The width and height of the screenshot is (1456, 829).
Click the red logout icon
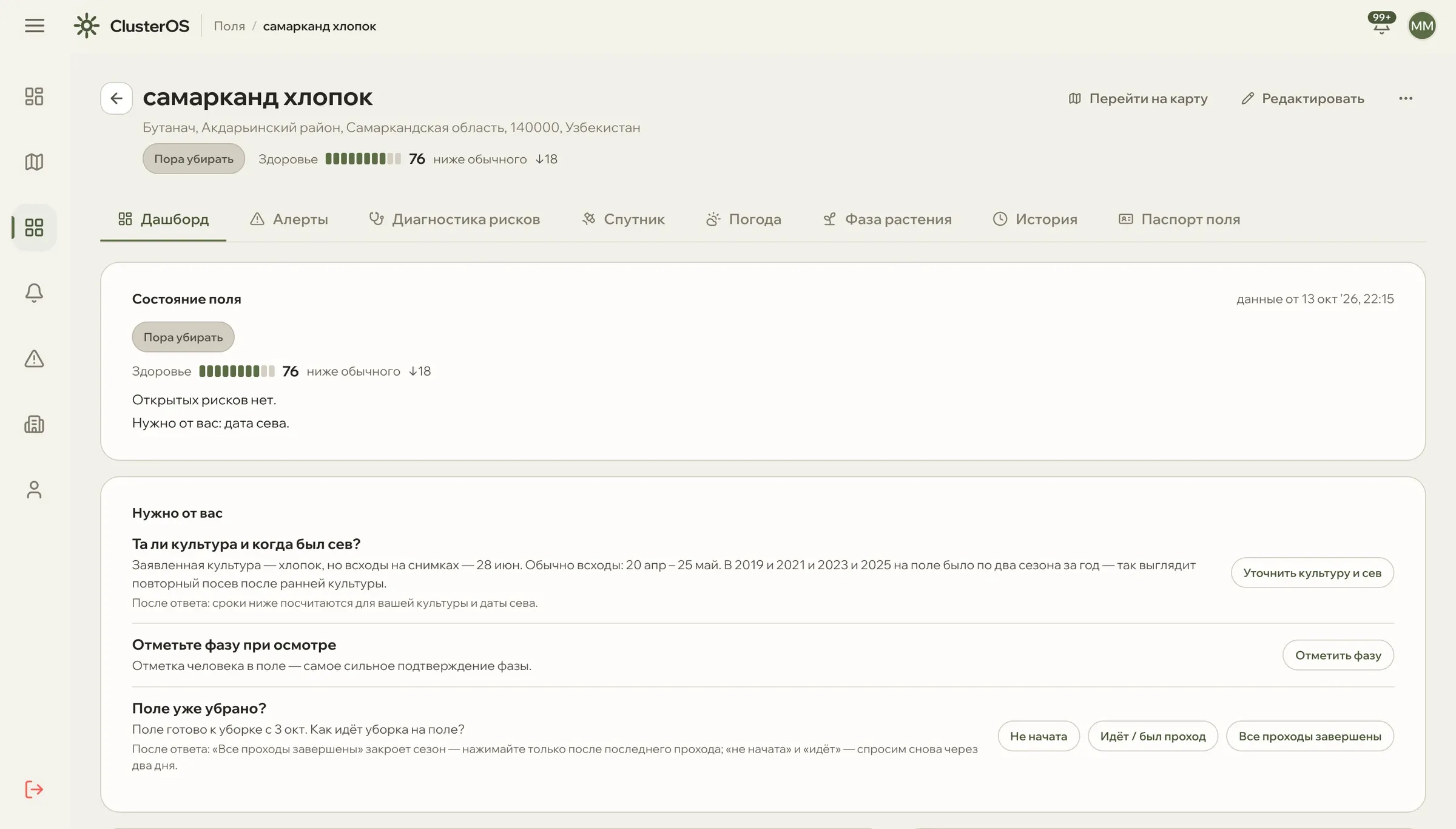(34, 790)
